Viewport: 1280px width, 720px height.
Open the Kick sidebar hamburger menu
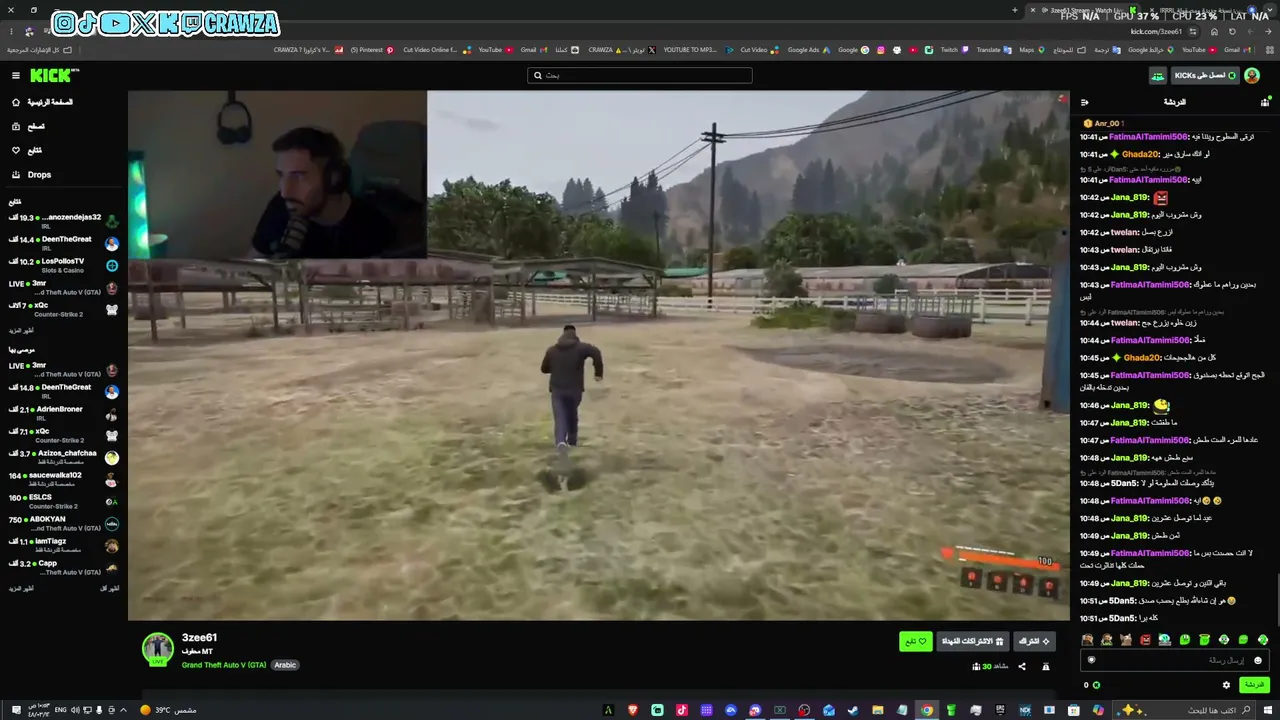tap(16, 75)
